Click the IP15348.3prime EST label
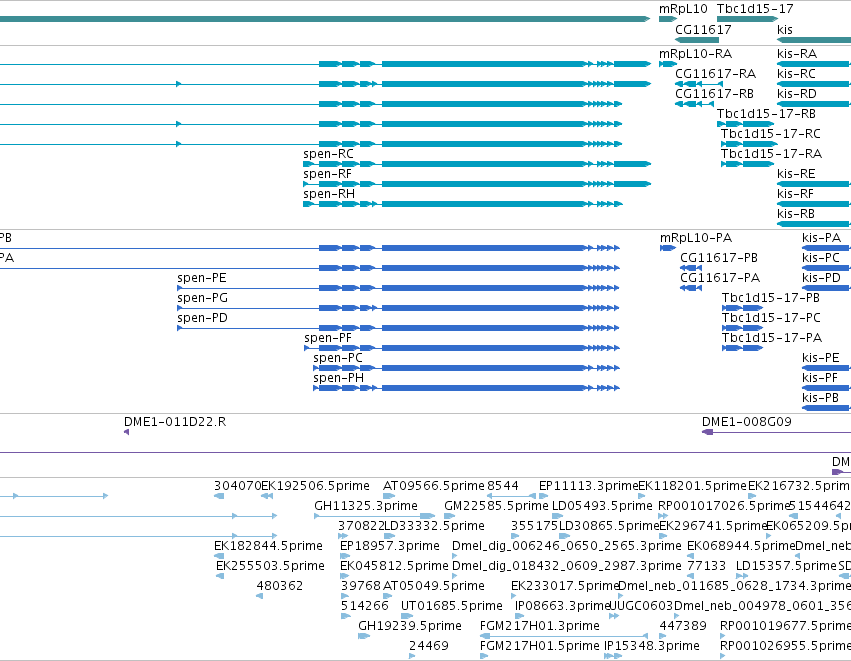 652,647
